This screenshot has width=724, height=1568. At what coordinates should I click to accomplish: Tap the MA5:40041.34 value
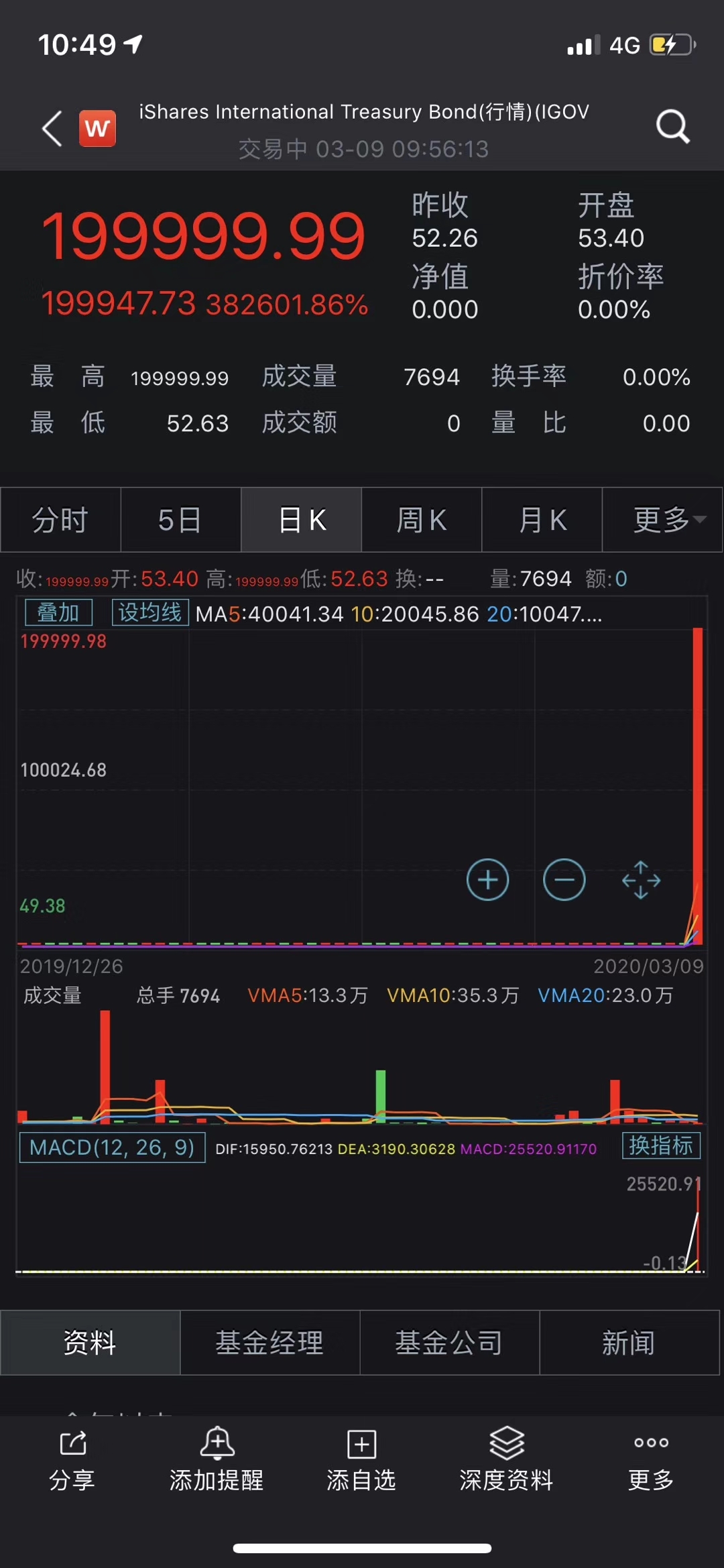click(x=269, y=614)
